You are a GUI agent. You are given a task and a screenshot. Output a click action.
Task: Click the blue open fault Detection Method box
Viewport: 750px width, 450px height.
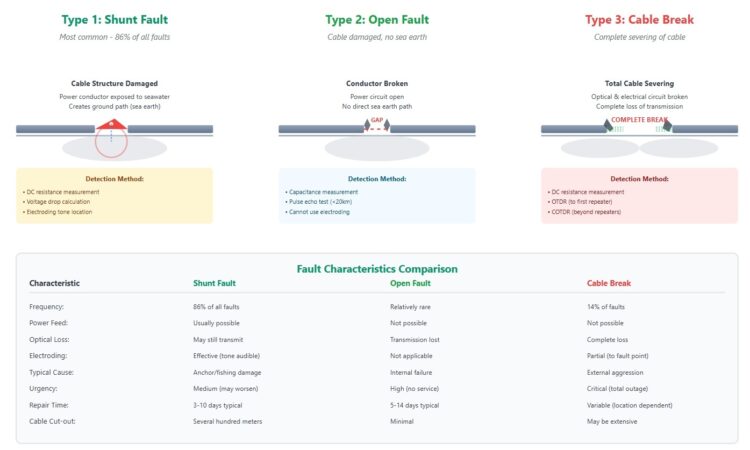pyautogui.click(x=376, y=195)
